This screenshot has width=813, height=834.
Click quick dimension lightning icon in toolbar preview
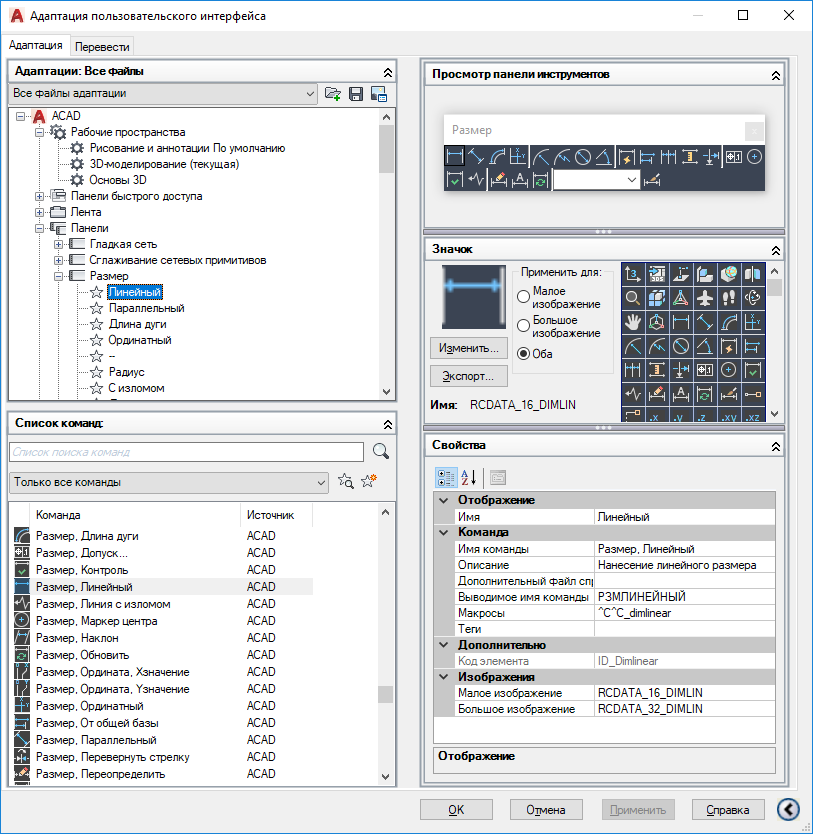pyautogui.click(x=627, y=156)
